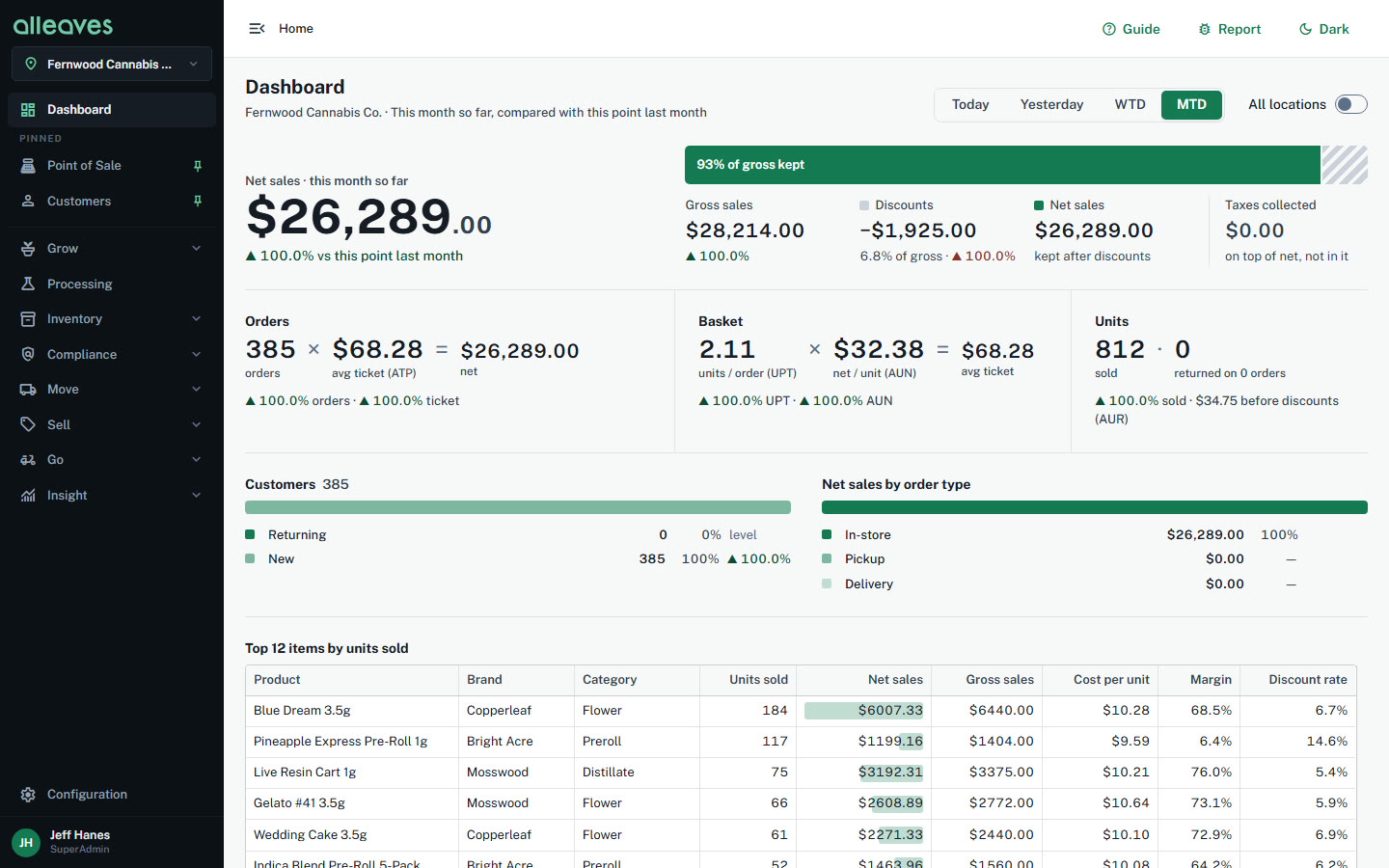The width and height of the screenshot is (1389, 868).
Task: Open Configuration in the sidebar
Action: coord(112,795)
